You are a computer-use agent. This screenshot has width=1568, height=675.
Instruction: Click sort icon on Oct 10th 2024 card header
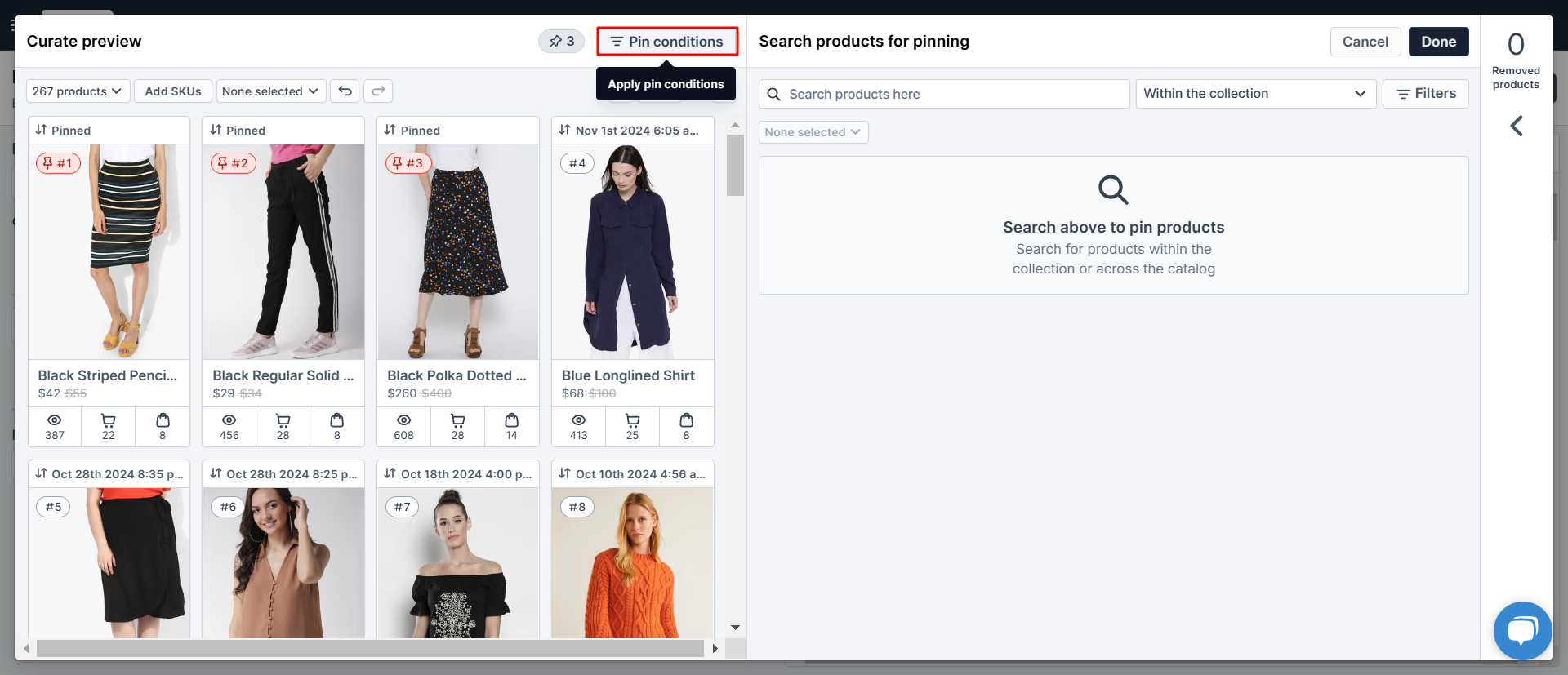click(x=564, y=473)
